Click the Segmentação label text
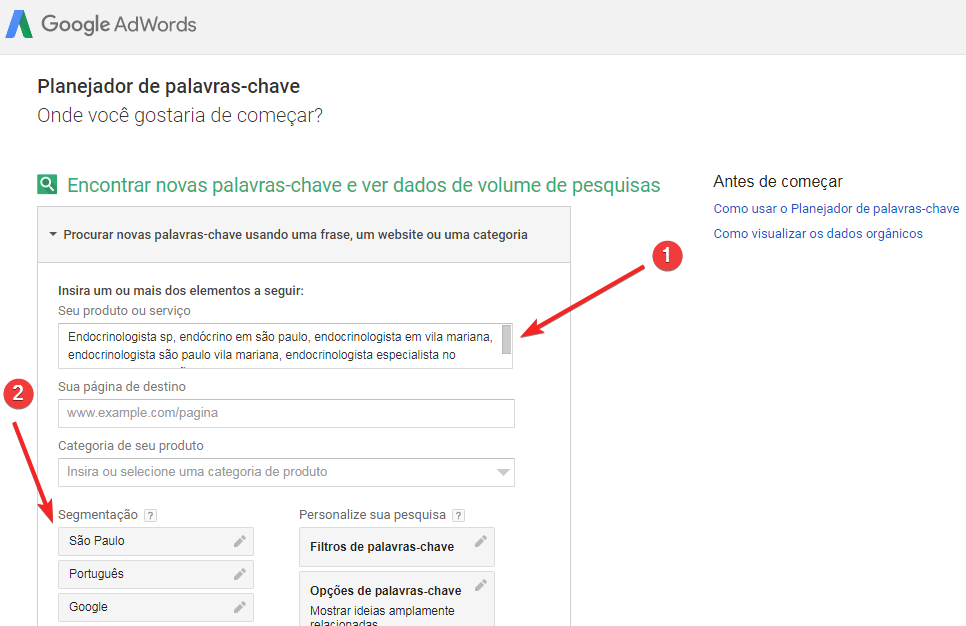Screen dimensions: 966x626 tap(98, 515)
